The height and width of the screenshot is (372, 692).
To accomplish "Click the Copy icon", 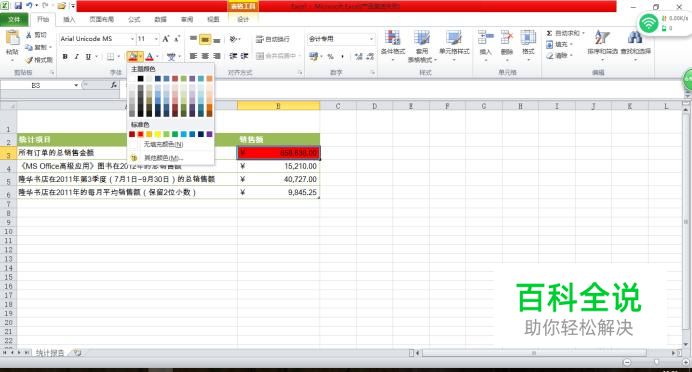I will [x=29, y=47].
